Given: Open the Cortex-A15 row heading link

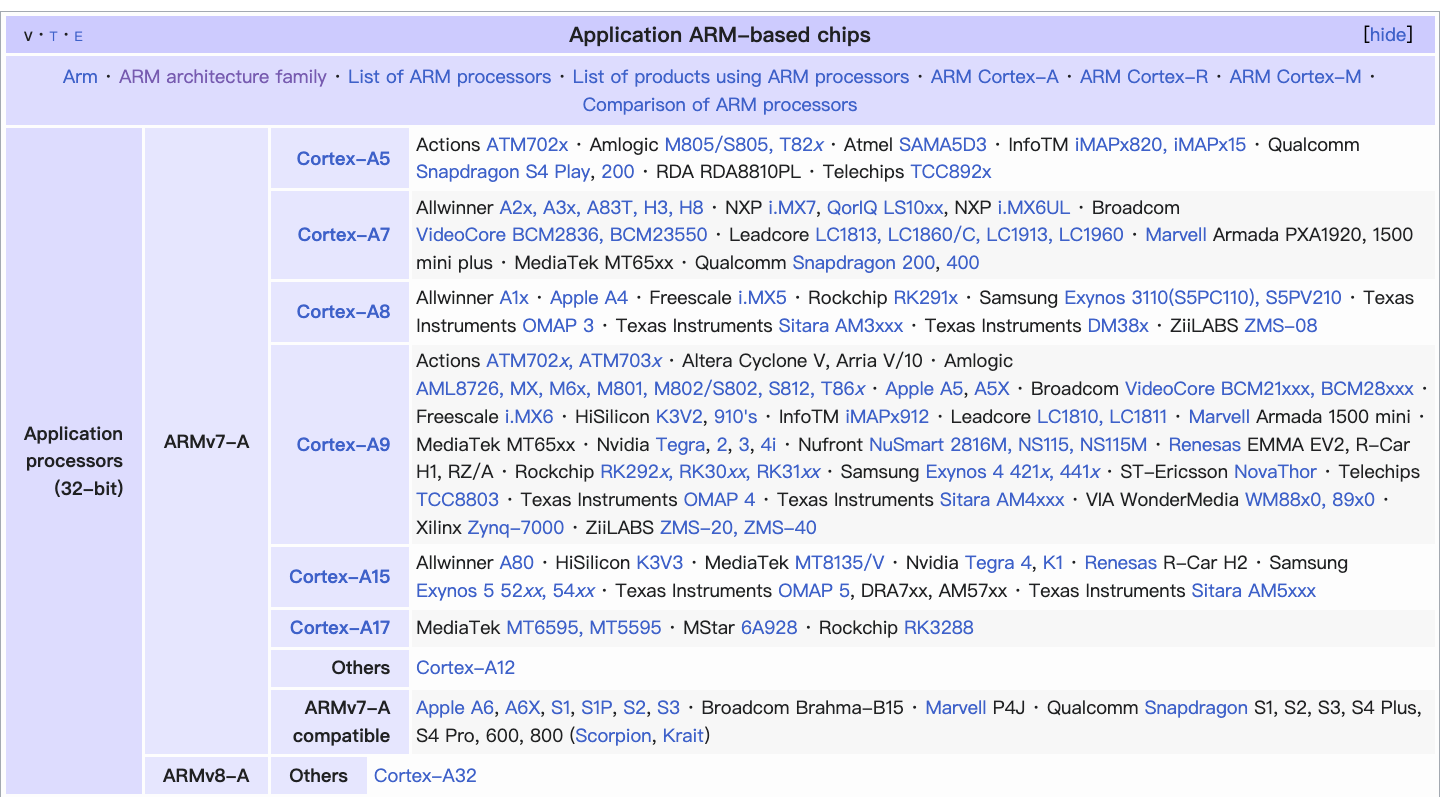Looking at the screenshot, I should [340, 576].
